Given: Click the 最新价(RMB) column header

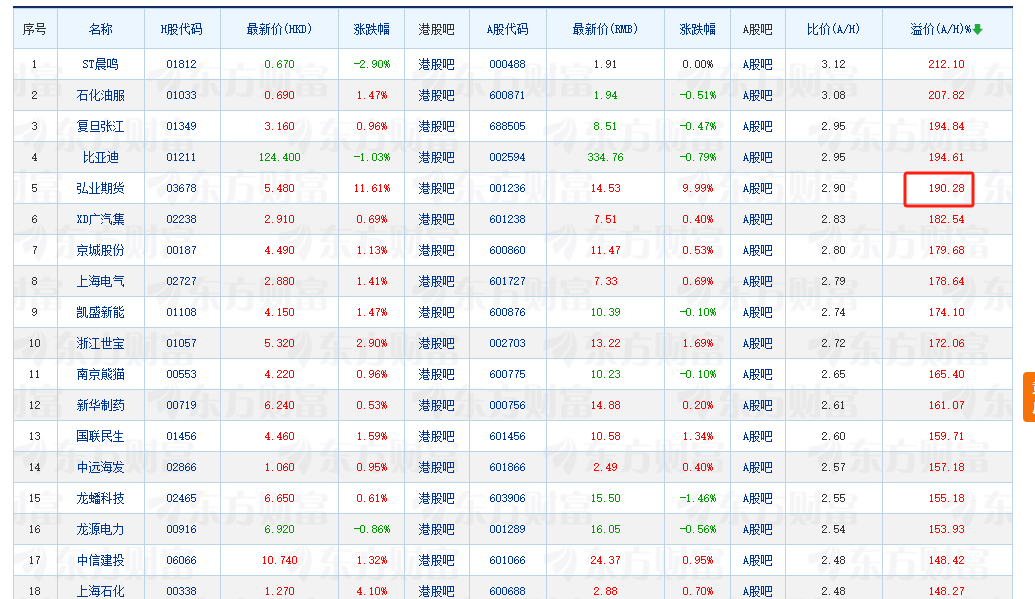Looking at the screenshot, I should tap(605, 29).
